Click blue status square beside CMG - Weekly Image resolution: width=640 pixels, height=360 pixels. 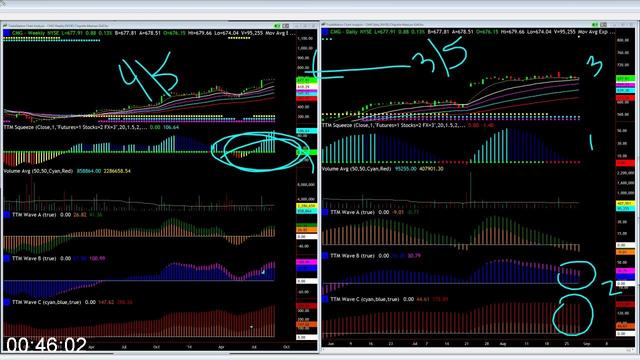point(7,33)
